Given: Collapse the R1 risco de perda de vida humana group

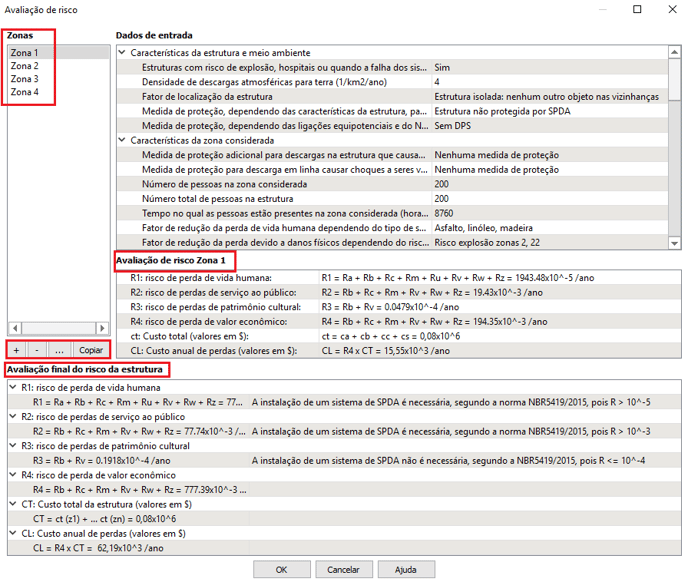Looking at the screenshot, I should click(x=13, y=386).
